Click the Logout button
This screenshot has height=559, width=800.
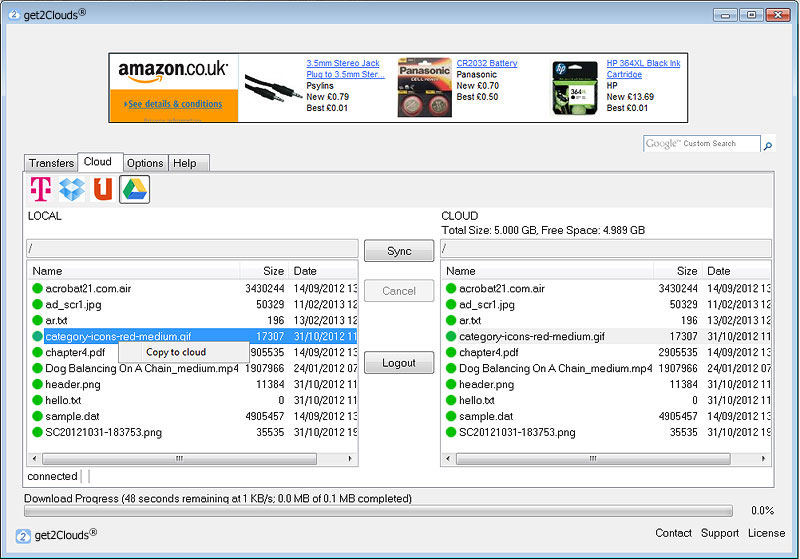(x=398, y=363)
